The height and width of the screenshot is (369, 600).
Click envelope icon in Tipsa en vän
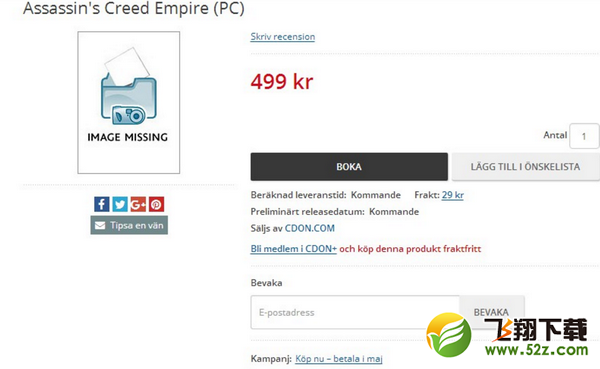[x=100, y=225]
